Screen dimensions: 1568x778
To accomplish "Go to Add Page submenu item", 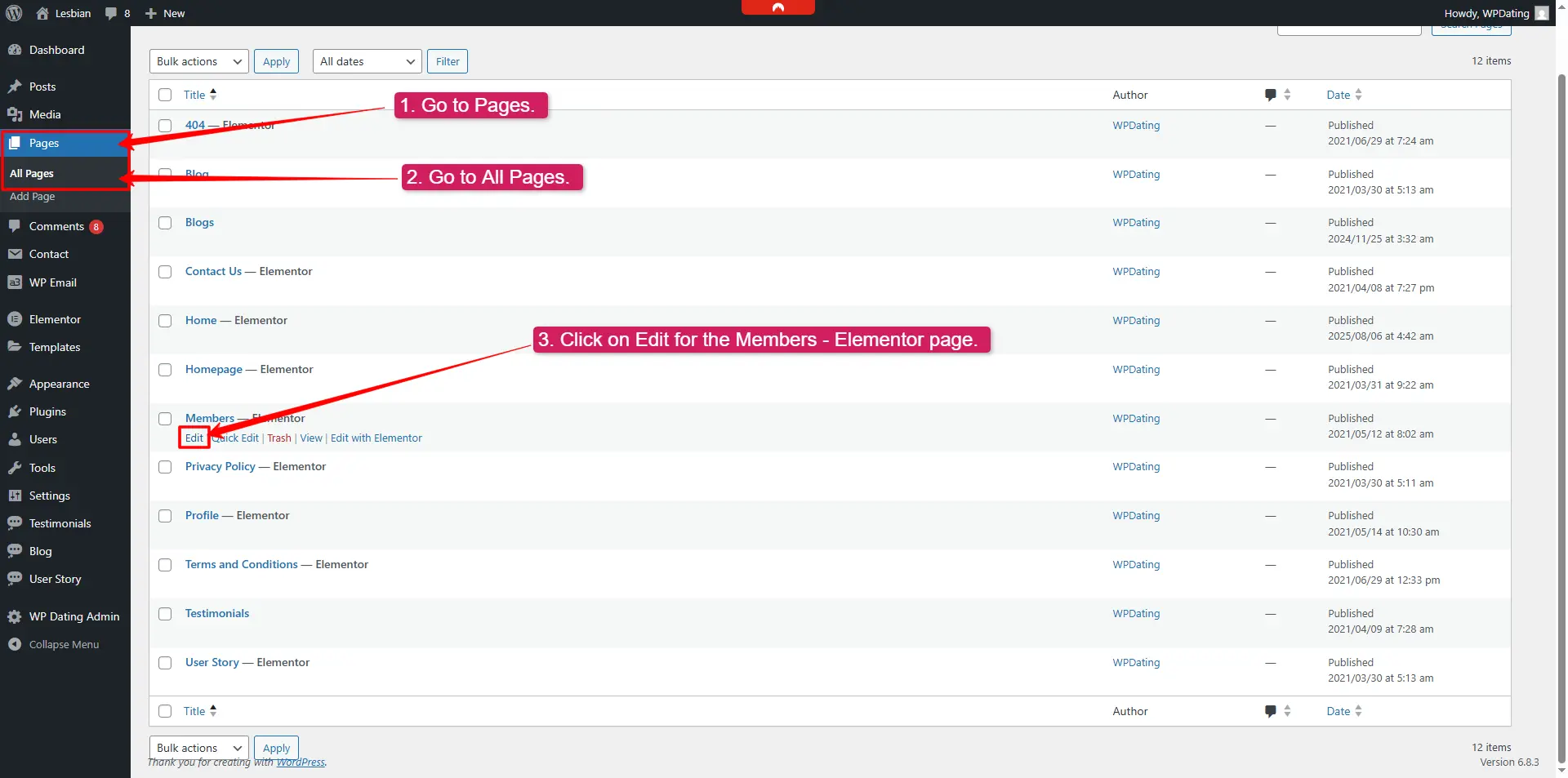I will point(33,197).
